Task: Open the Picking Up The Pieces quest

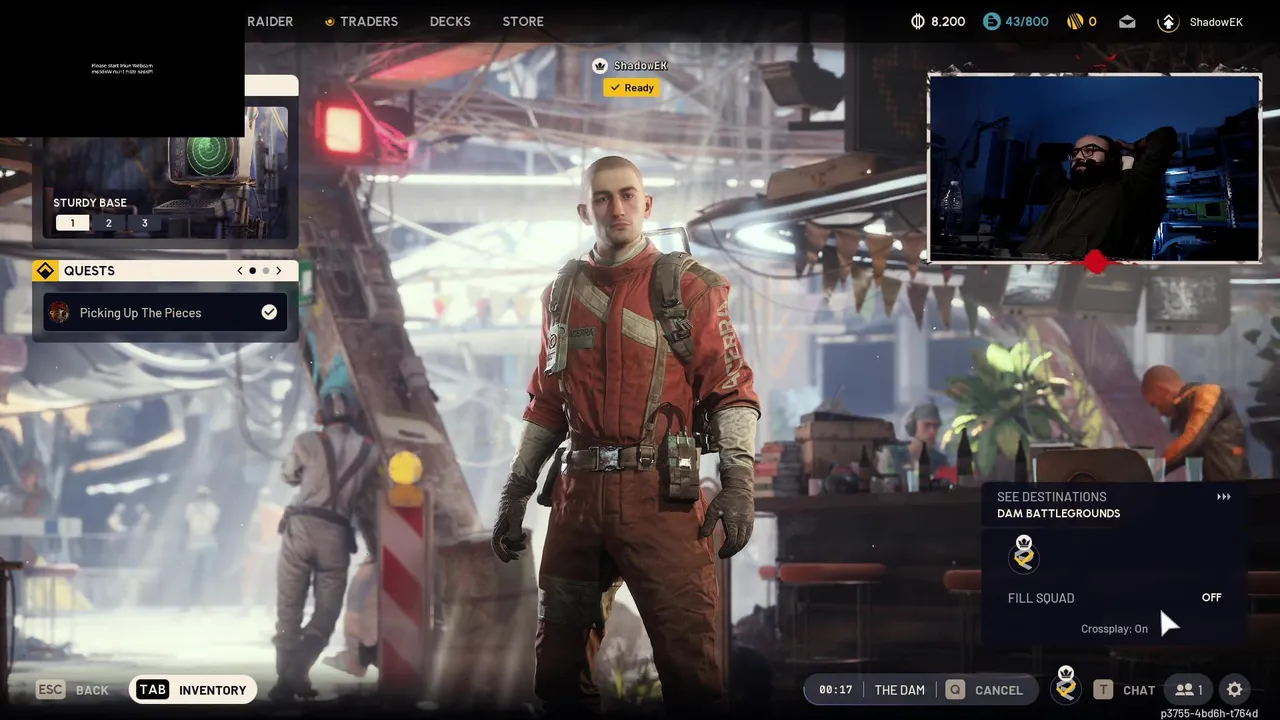Action: 165,313
